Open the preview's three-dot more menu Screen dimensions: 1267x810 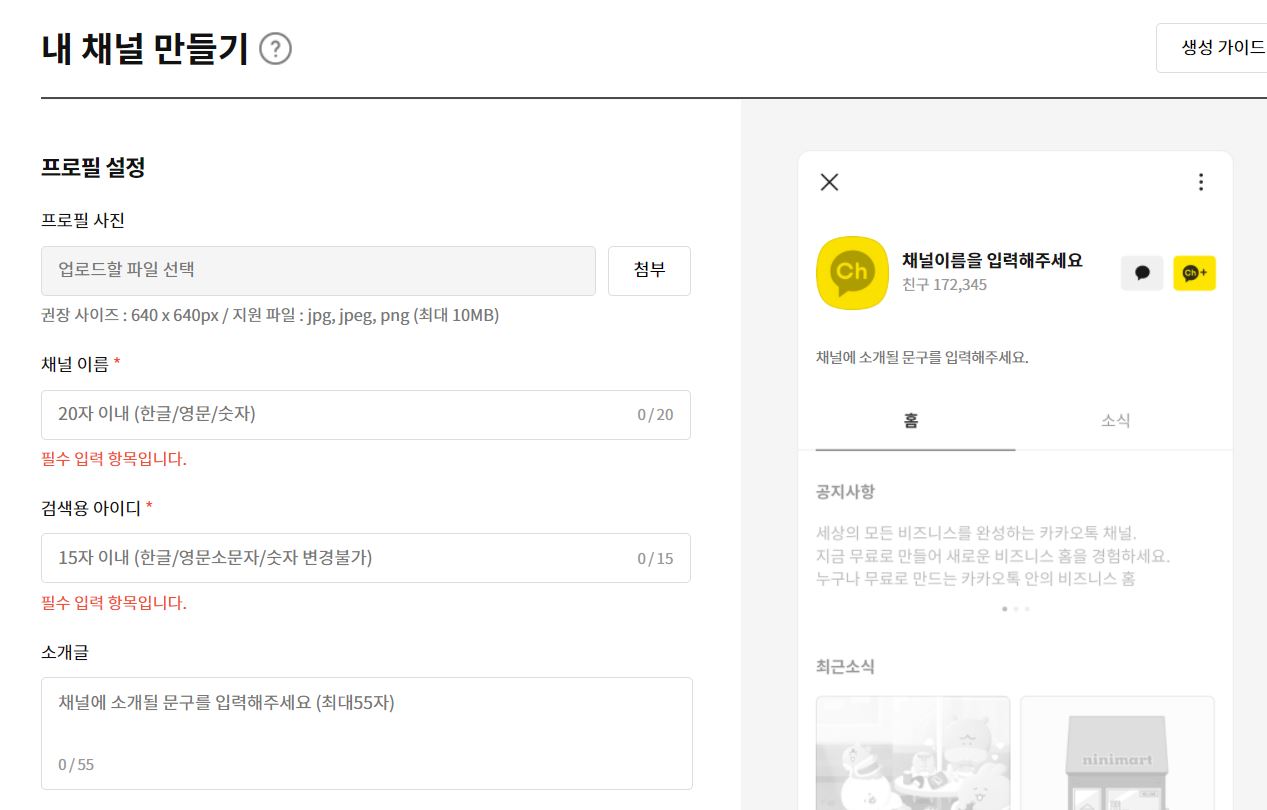point(1201,182)
